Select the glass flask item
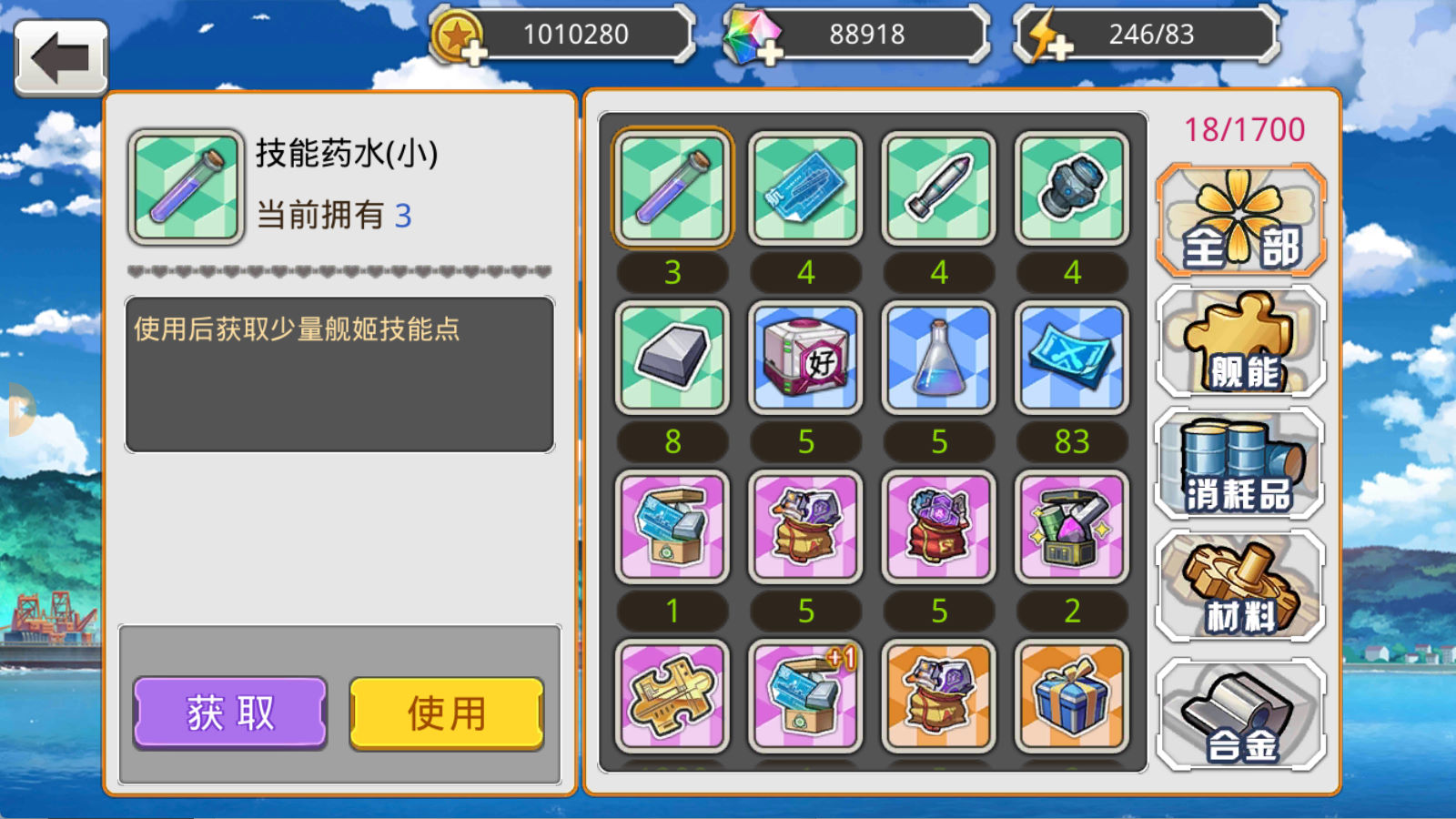 point(938,357)
